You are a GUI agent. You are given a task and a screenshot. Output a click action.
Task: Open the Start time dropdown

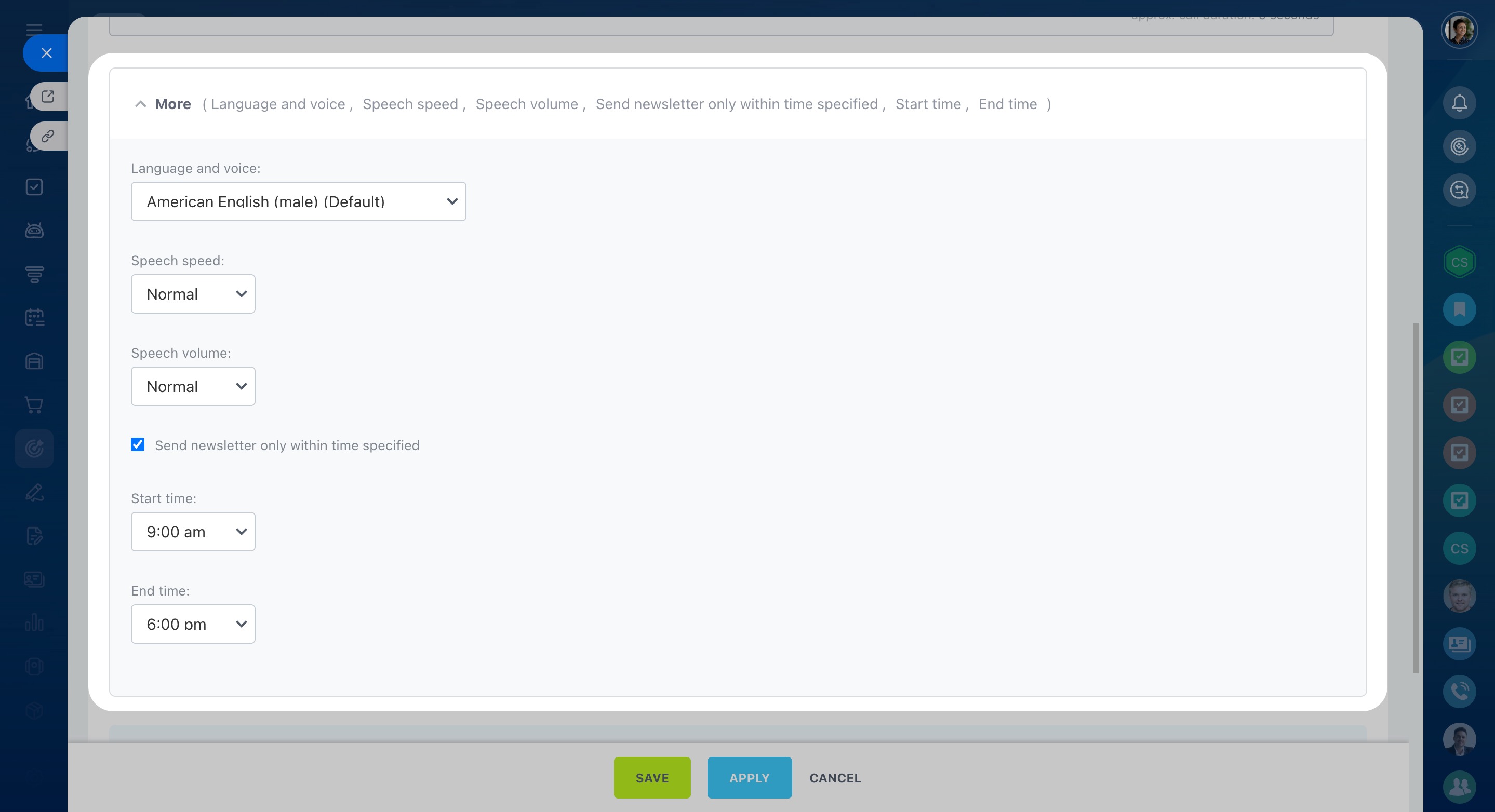pos(193,532)
